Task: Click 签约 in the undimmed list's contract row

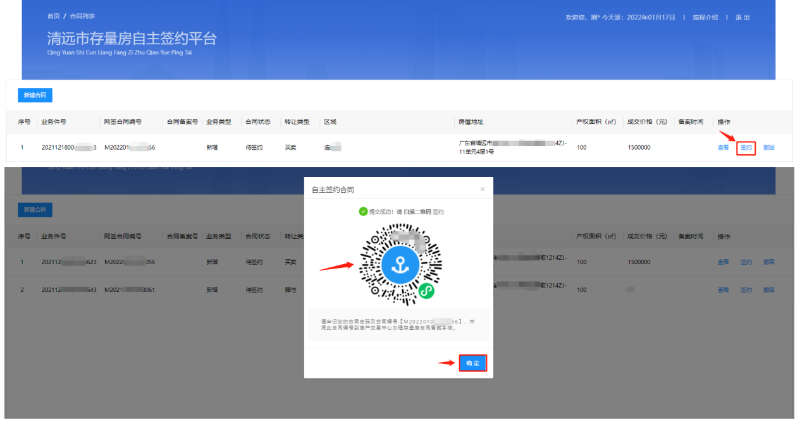Action: click(x=746, y=147)
